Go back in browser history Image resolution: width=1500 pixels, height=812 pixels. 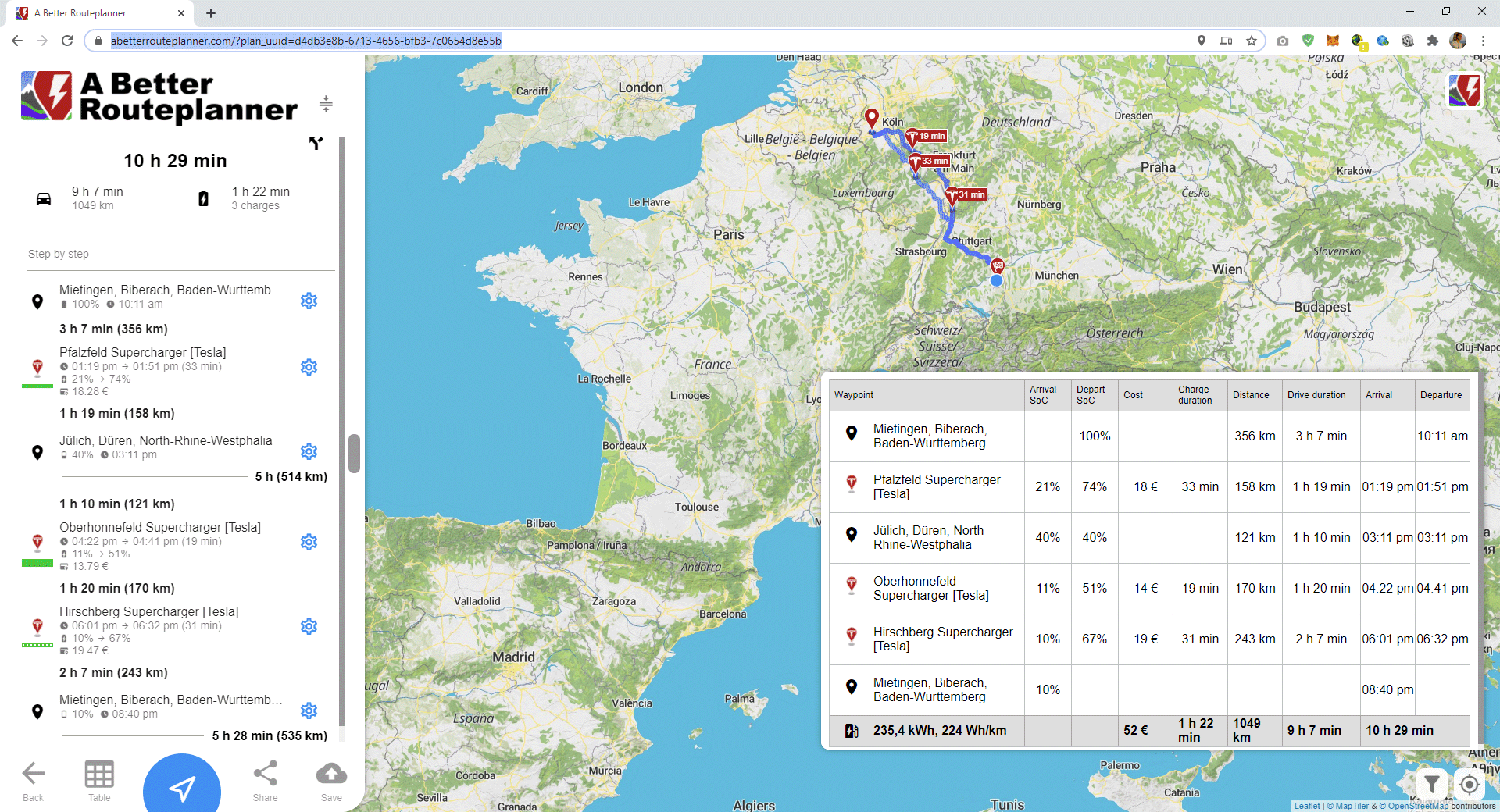click(17, 41)
